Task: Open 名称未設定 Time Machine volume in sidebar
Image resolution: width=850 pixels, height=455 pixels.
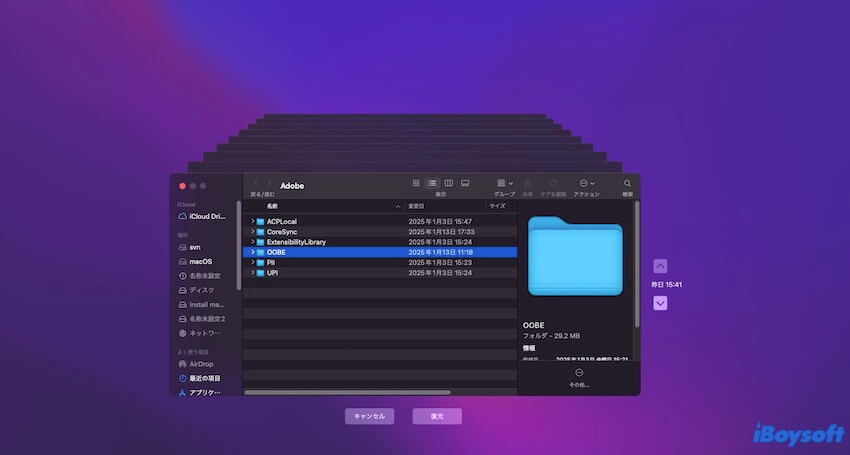Action: 207,276
